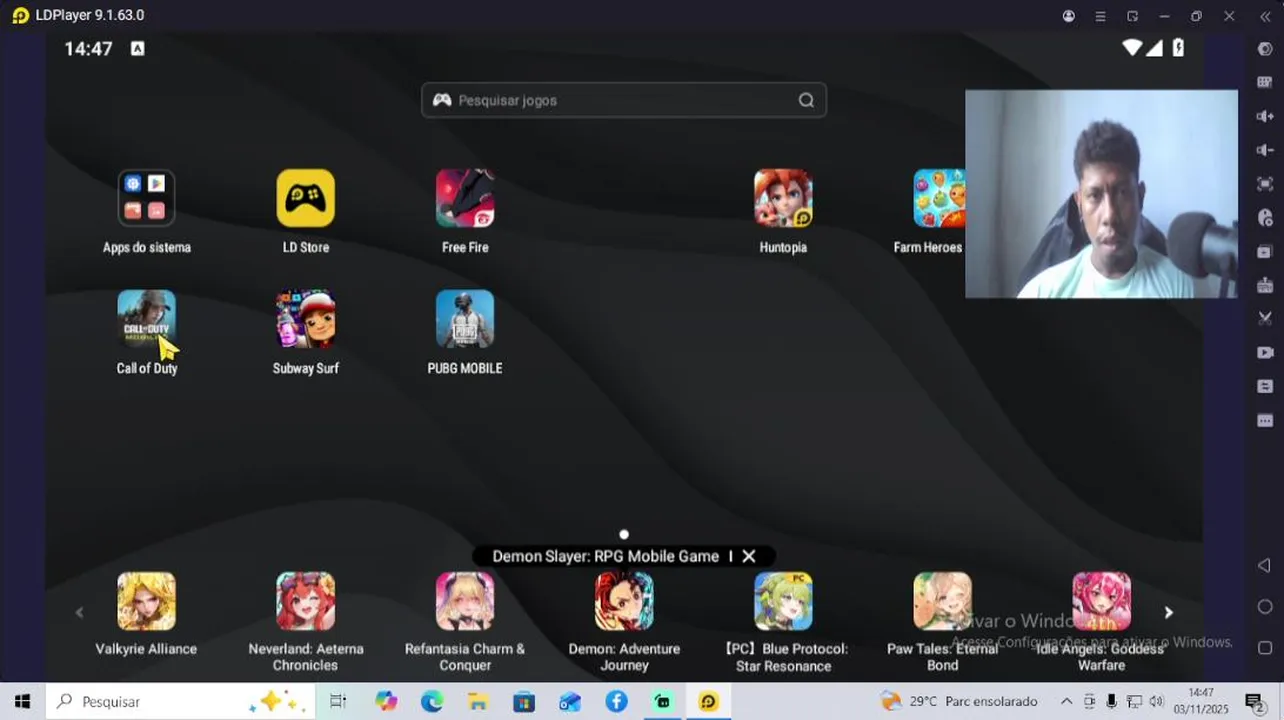Open Paw Tales: Eternal Bond recommendation
This screenshot has height=720, width=1284.
[942, 601]
